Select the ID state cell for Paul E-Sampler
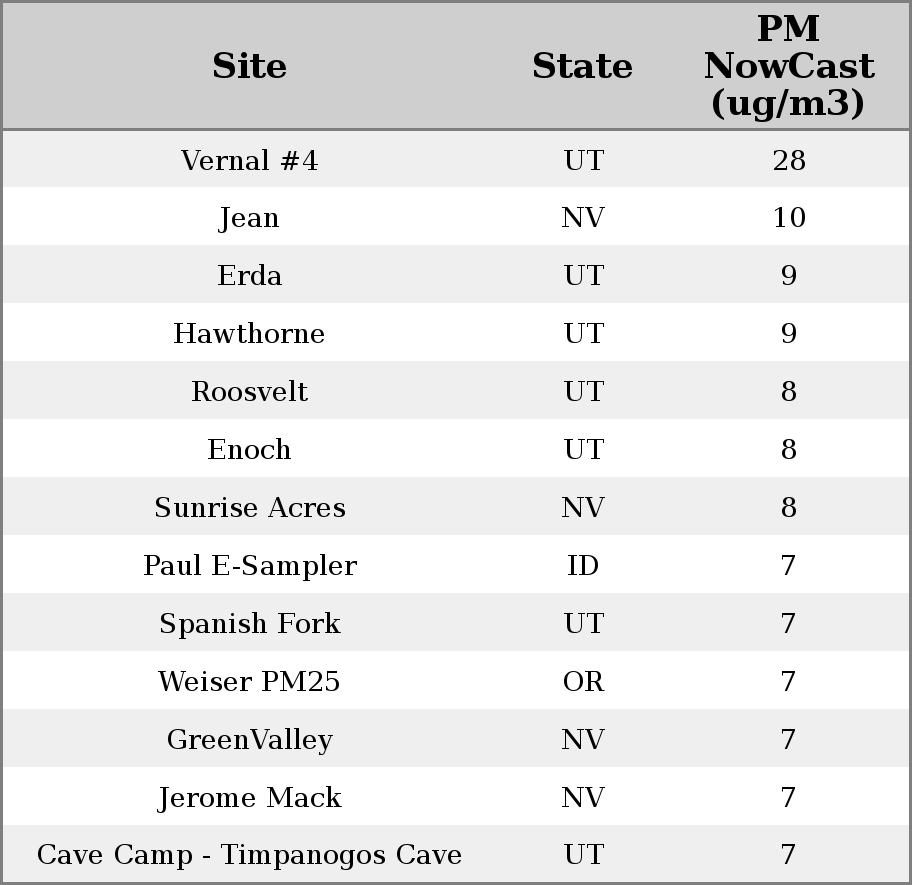The height and width of the screenshot is (885, 912). [582, 566]
